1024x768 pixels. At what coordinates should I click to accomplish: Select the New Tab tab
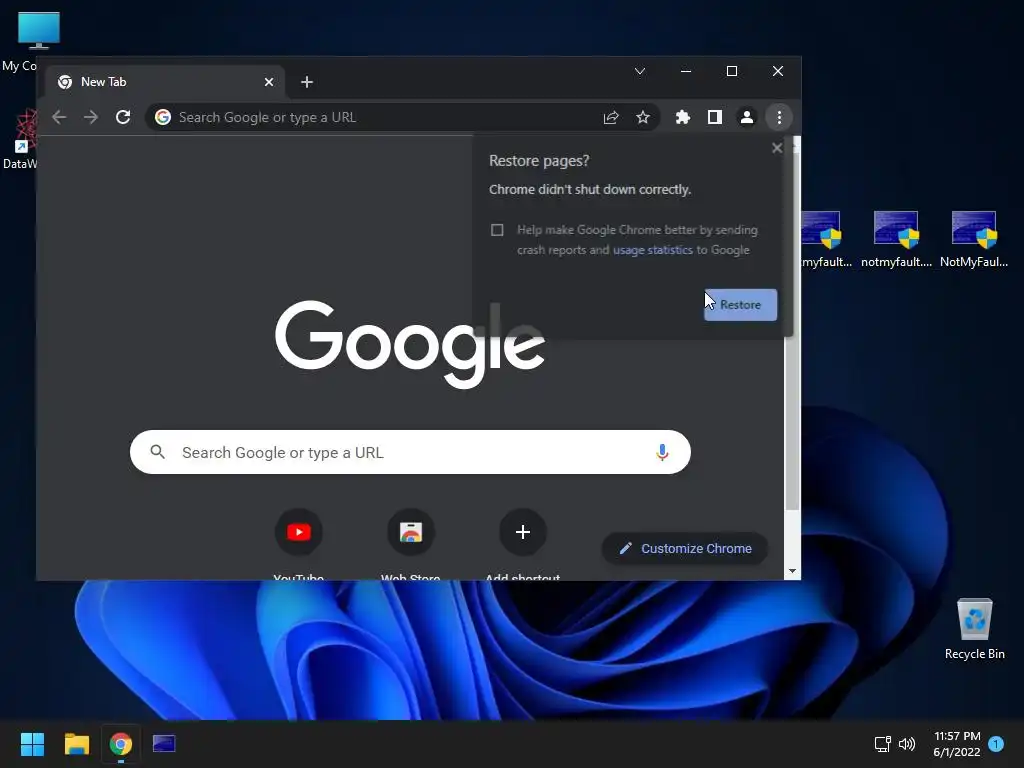pyautogui.click(x=165, y=82)
